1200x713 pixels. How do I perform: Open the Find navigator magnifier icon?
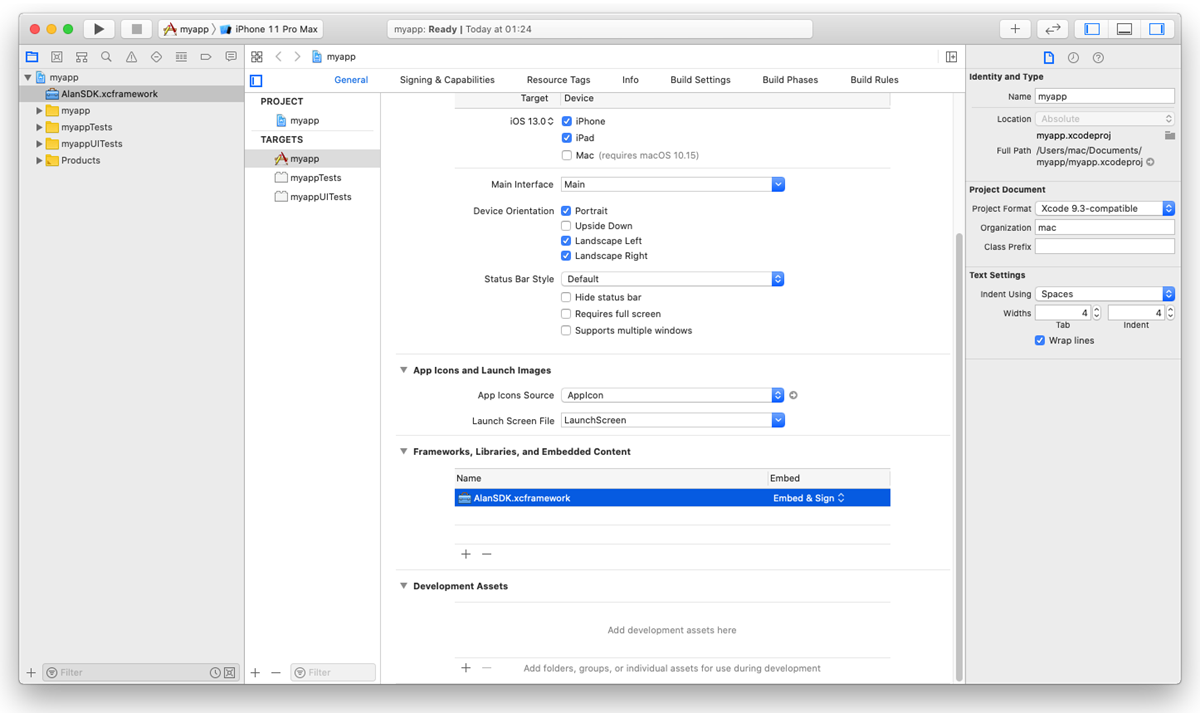coord(106,57)
